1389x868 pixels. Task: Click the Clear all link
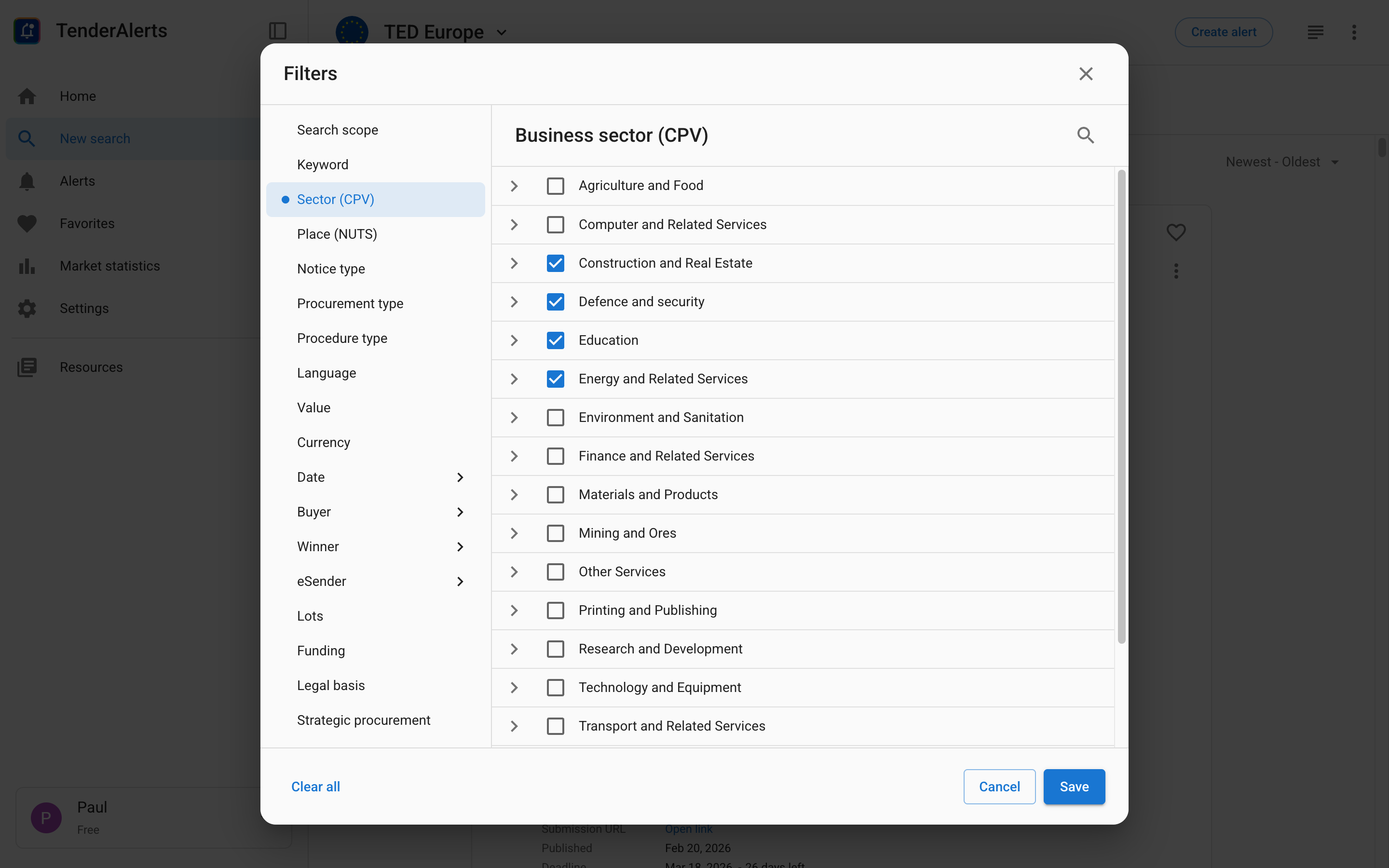(x=315, y=787)
